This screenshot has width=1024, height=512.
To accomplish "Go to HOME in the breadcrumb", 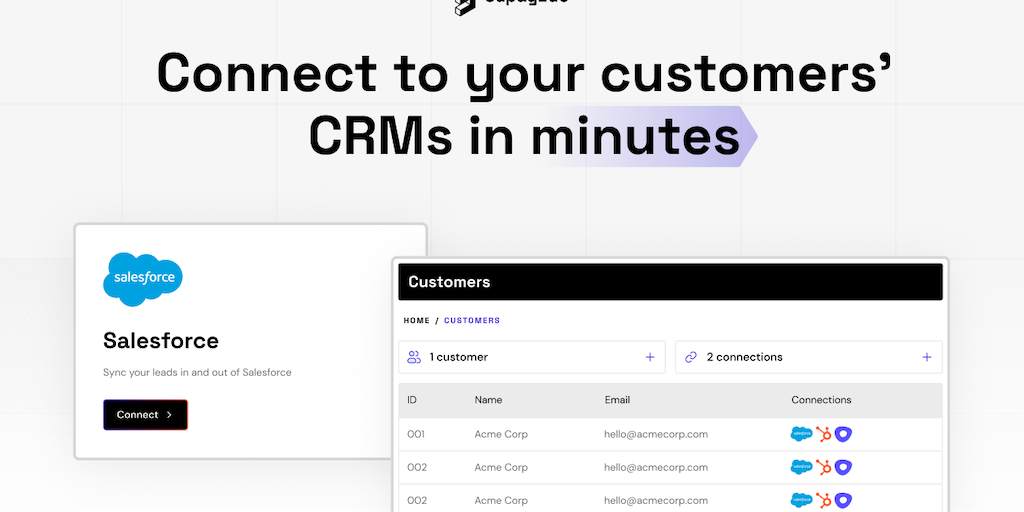I will click(x=417, y=321).
